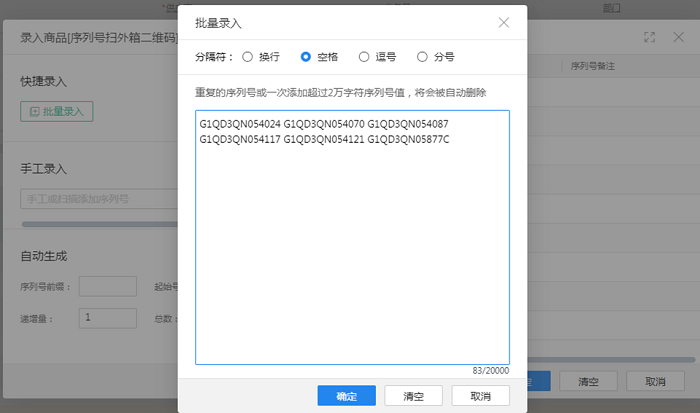Click fullscreen expand icon of background window

coord(650,37)
